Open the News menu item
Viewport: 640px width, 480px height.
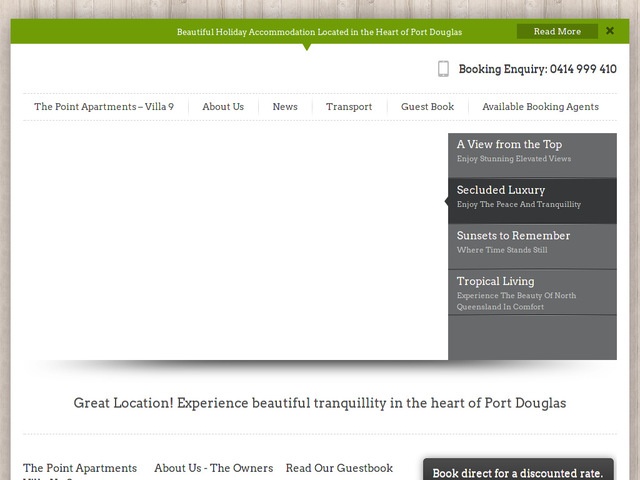tap(285, 107)
